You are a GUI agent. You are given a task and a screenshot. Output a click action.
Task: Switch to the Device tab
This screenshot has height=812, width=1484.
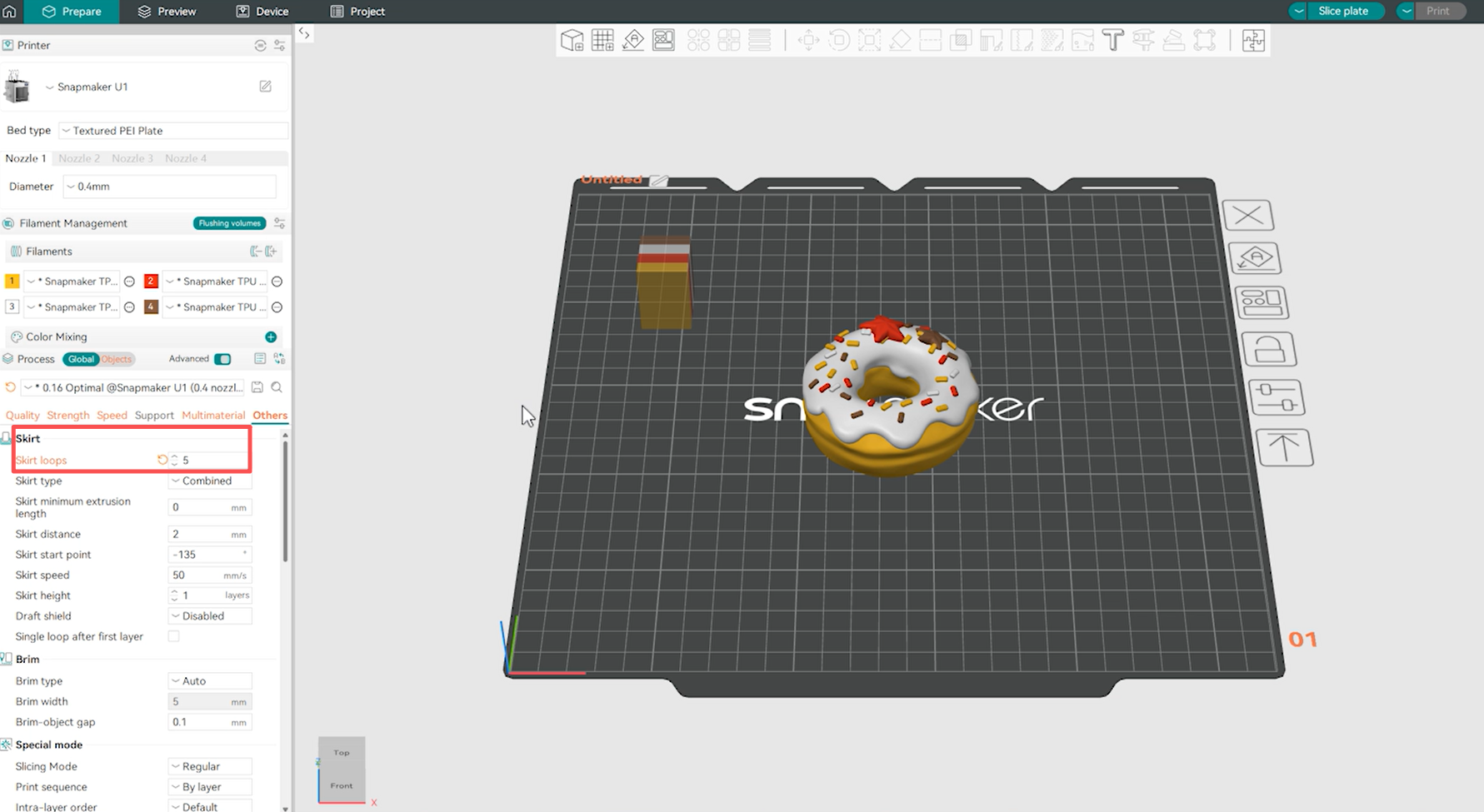[262, 12]
